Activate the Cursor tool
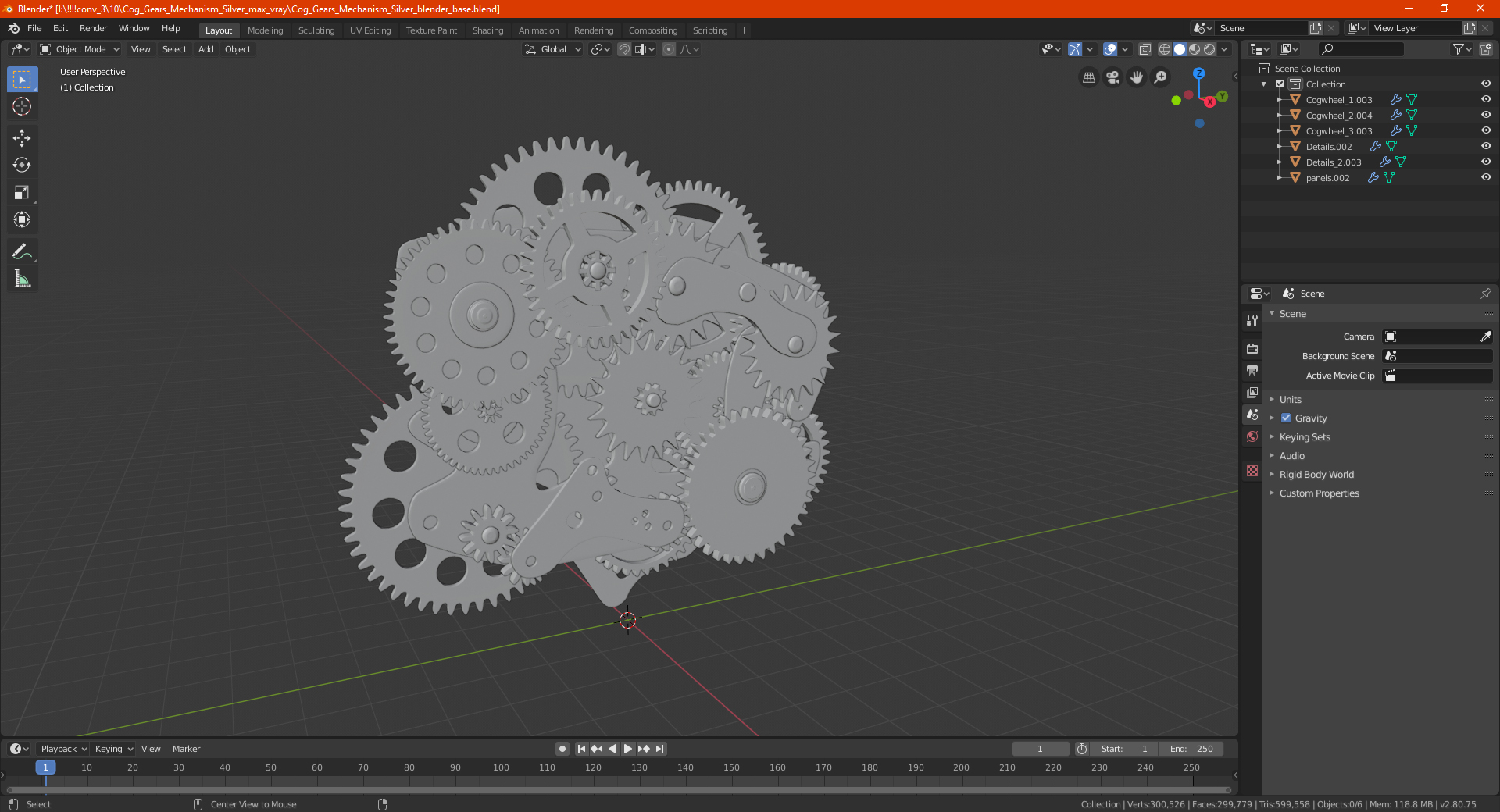Viewport: 1500px width, 812px height. (22, 106)
